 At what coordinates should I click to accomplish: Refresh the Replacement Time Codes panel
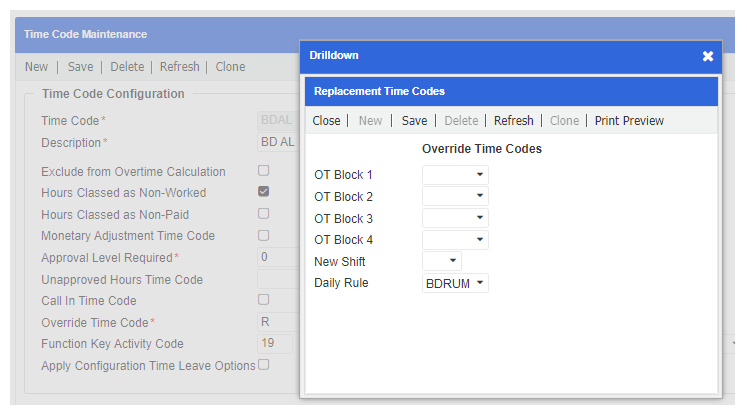(513, 121)
